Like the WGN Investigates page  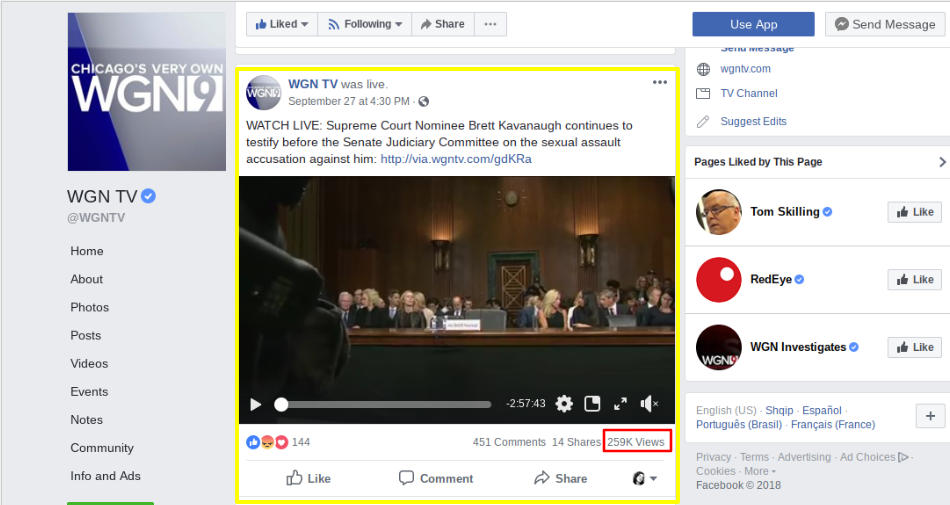pyautogui.click(x=915, y=347)
